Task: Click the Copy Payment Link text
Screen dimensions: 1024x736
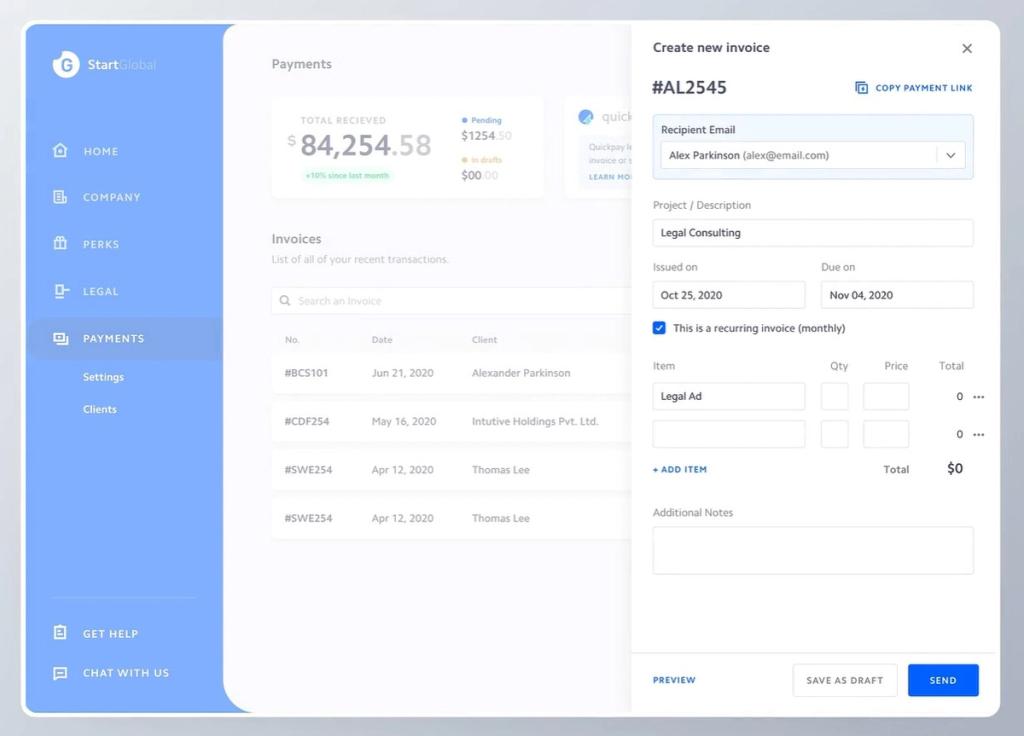Action: pos(923,88)
